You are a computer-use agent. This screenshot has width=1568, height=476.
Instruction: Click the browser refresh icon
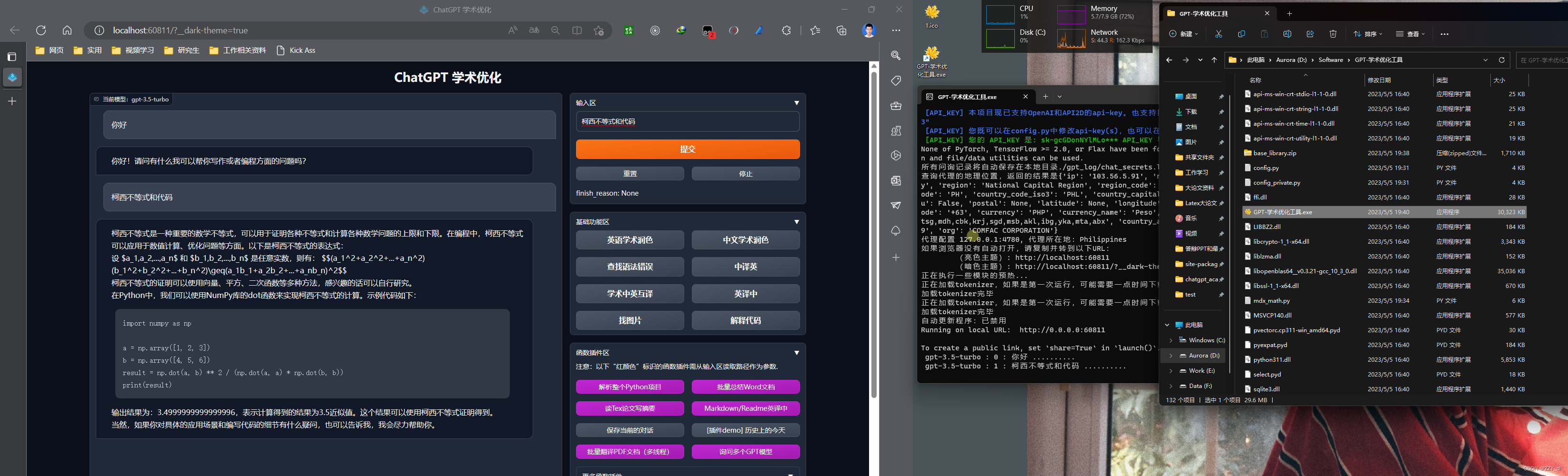tap(41, 30)
